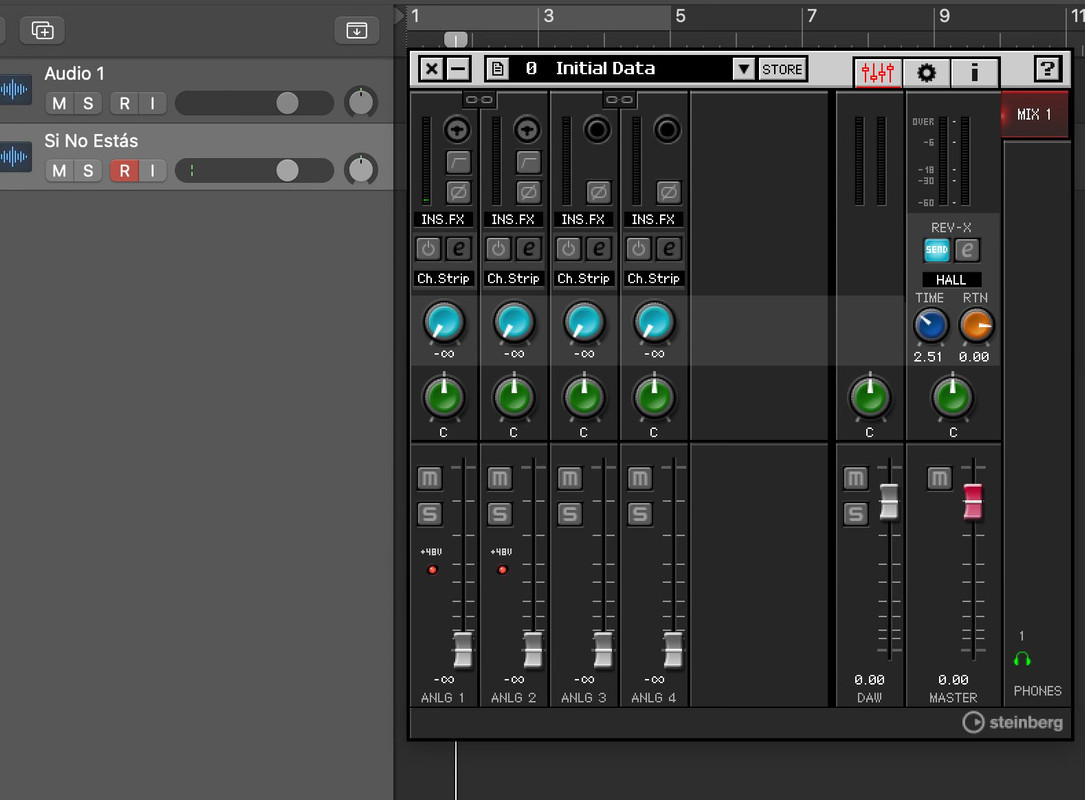Mute the ANLG 3 channel

[x=569, y=478]
